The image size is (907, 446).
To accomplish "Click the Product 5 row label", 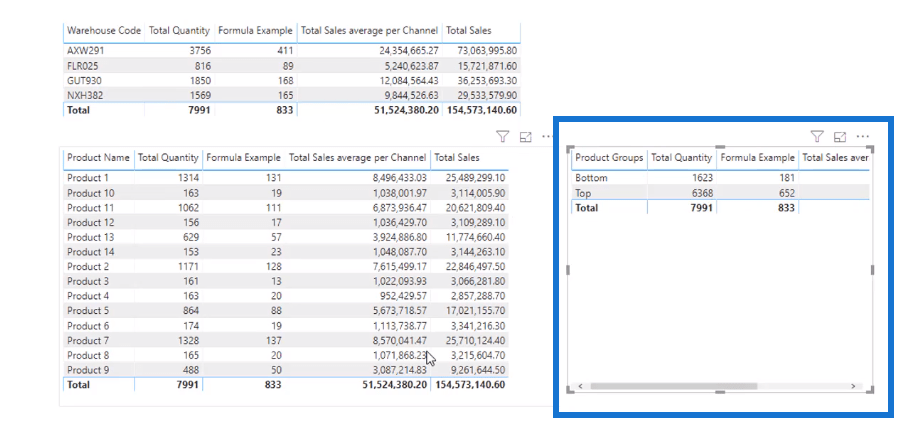I will [88, 311].
